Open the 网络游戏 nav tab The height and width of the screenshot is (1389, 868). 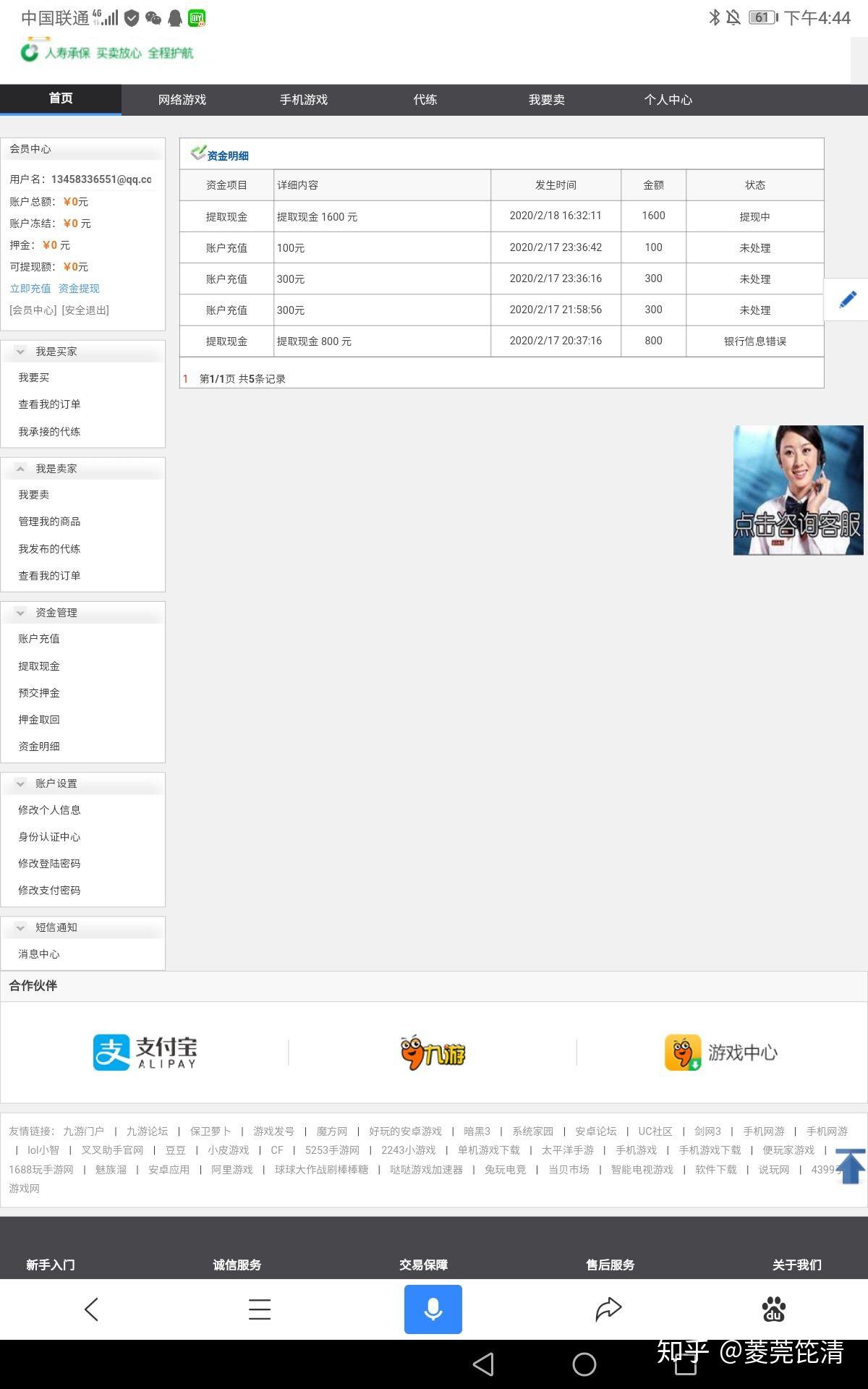[x=182, y=100]
